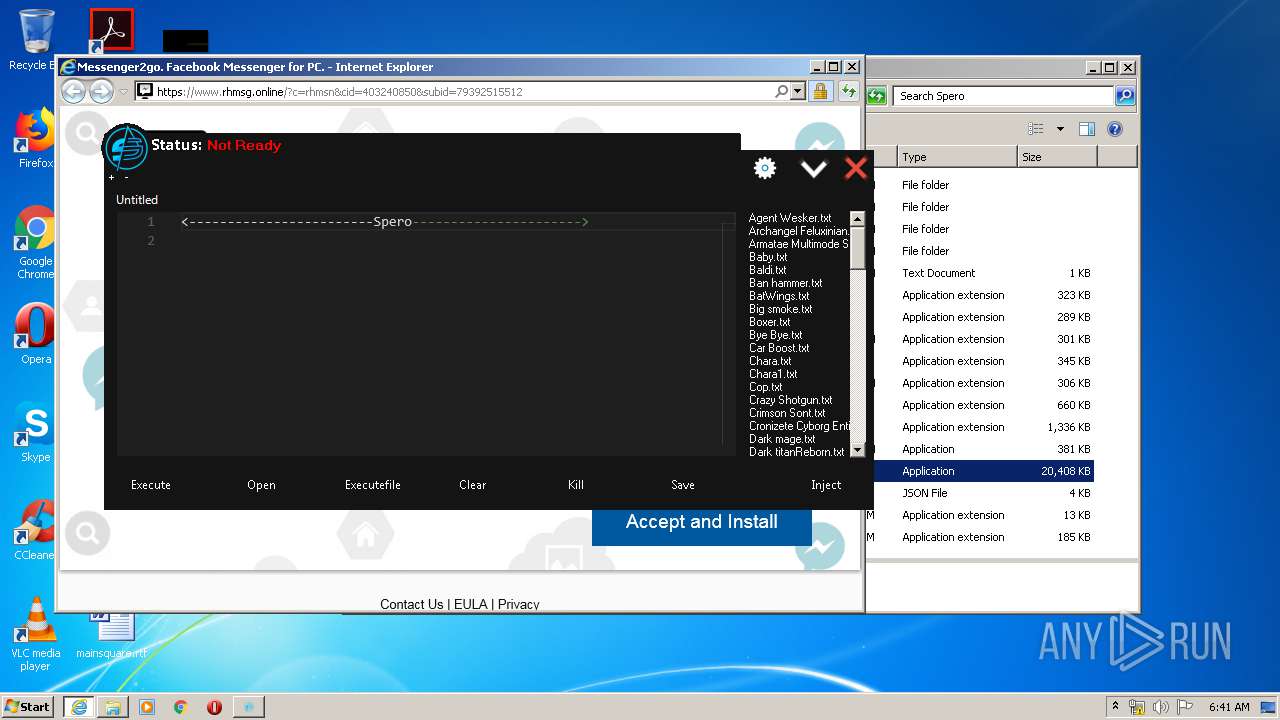Click Opera taskbar icon
The image size is (1280, 720).
click(x=214, y=707)
